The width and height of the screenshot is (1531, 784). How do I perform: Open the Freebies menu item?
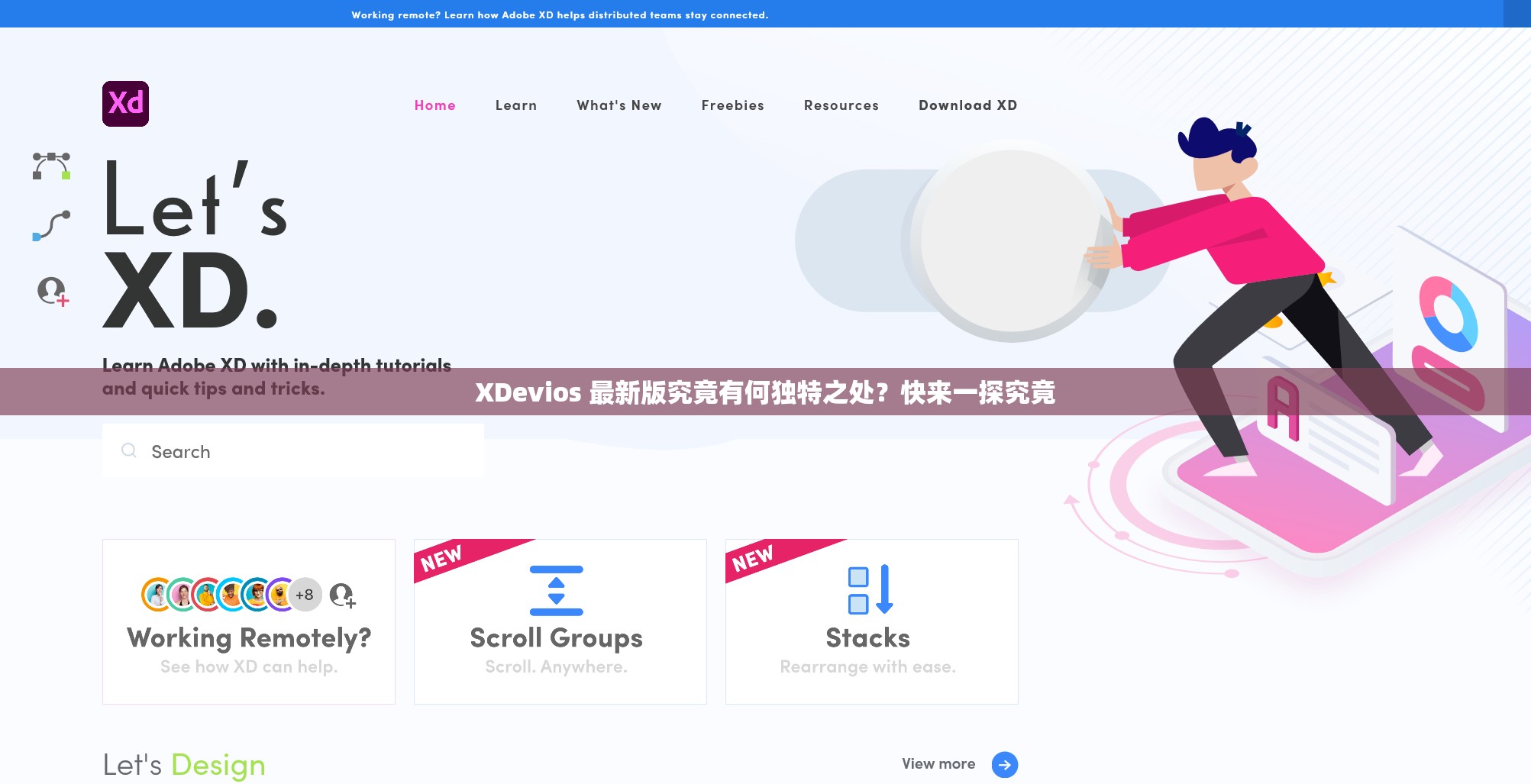pyautogui.click(x=733, y=105)
